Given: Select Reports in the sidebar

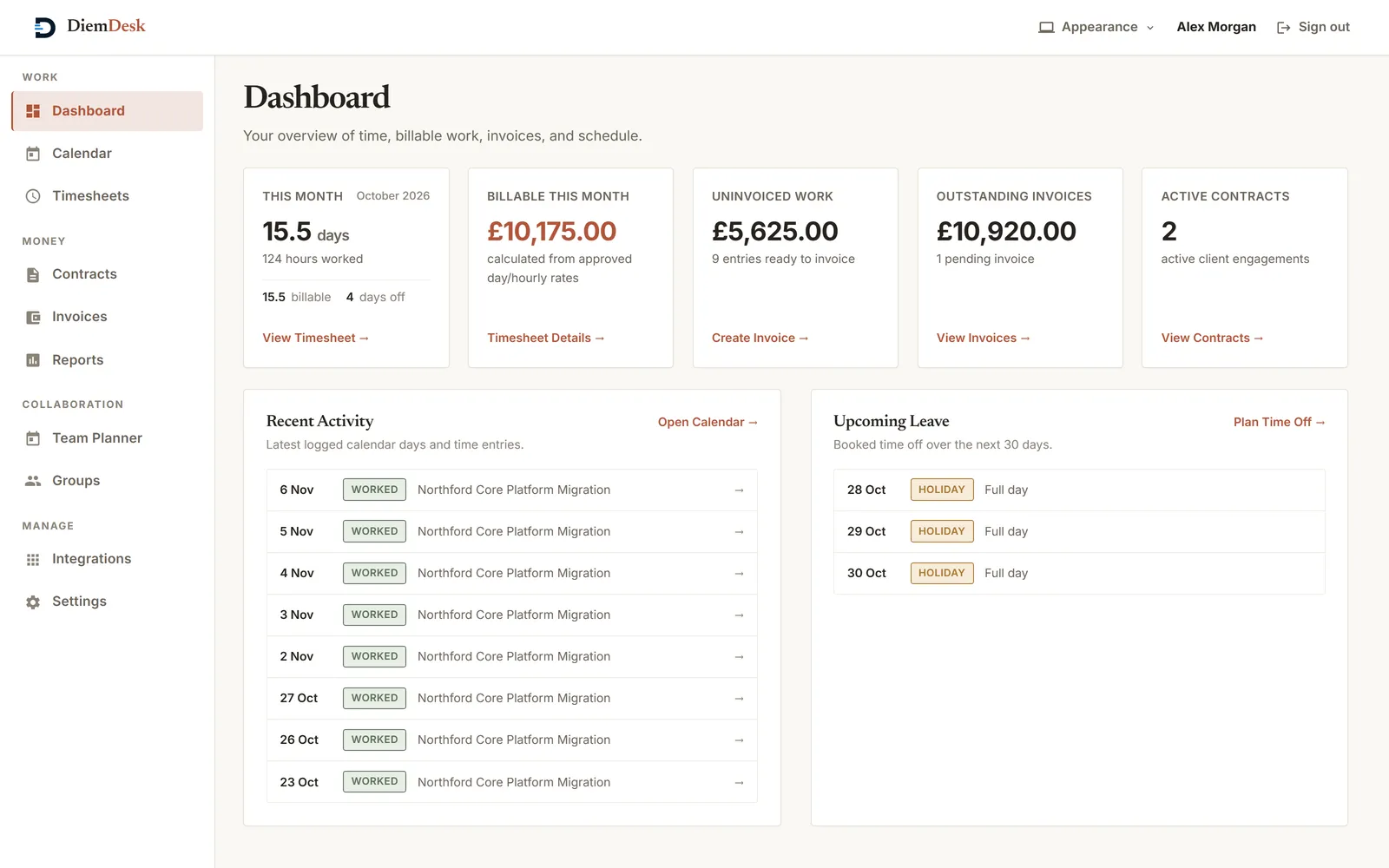Looking at the screenshot, I should pyautogui.click(x=108, y=360).
